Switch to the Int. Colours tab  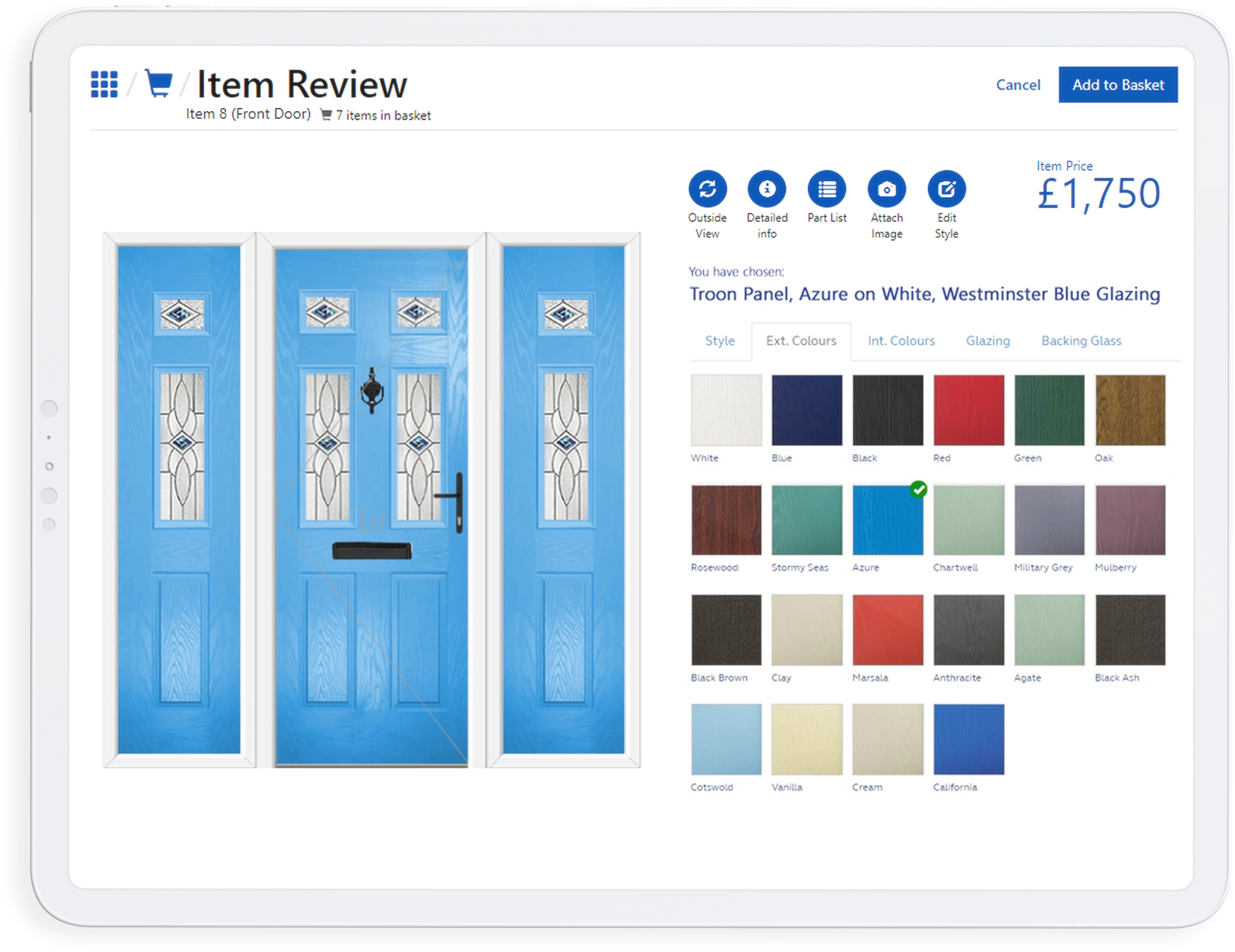pyautogui.click(x=901, y=341)
